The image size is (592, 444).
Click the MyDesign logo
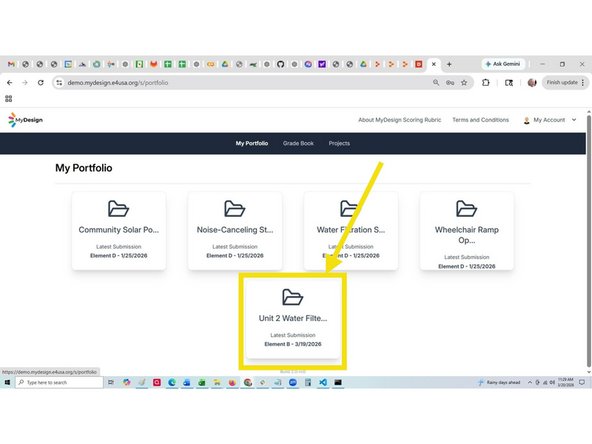(25, 120)
